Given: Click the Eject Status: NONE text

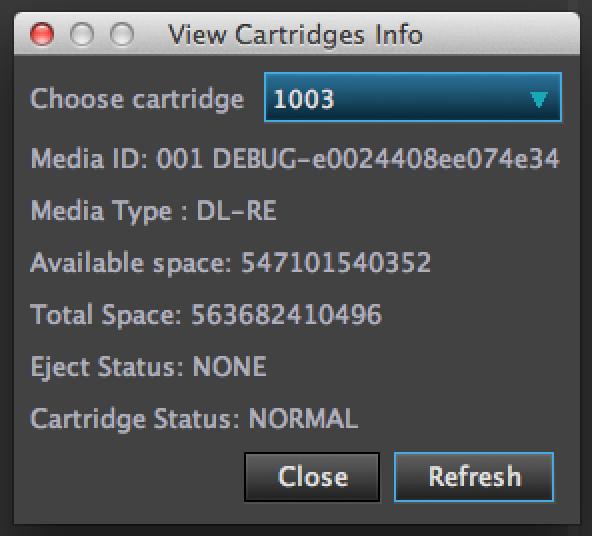Looking at the screenshot, I should tap(148, 367).
